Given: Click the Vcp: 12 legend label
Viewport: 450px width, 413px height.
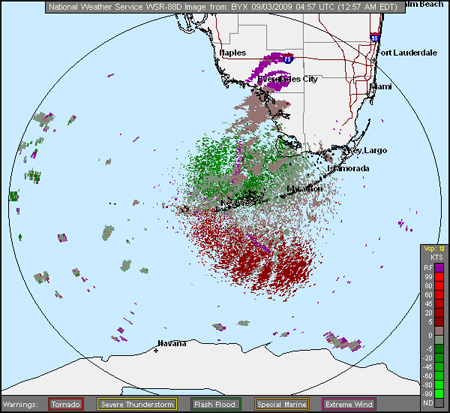Looking at the screenshot, I should (x=434, y=249).
